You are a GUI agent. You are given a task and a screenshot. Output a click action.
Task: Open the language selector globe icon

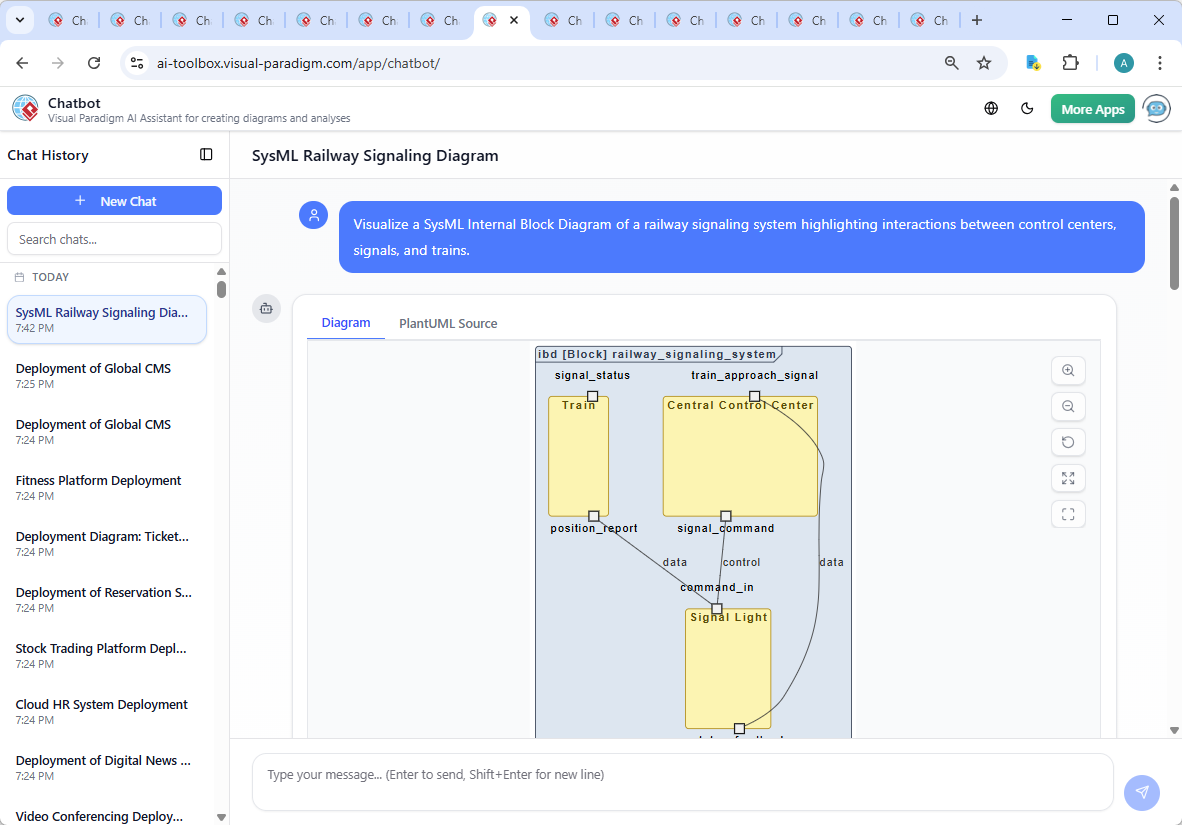tap(991, 108)
